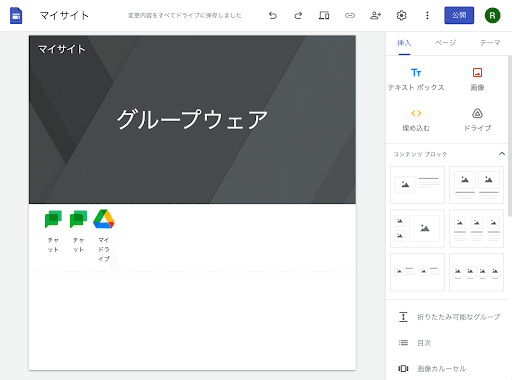This screenshot has height=380, width=512.
Task: Open share with others icon
Action: (x=376, y=15)
